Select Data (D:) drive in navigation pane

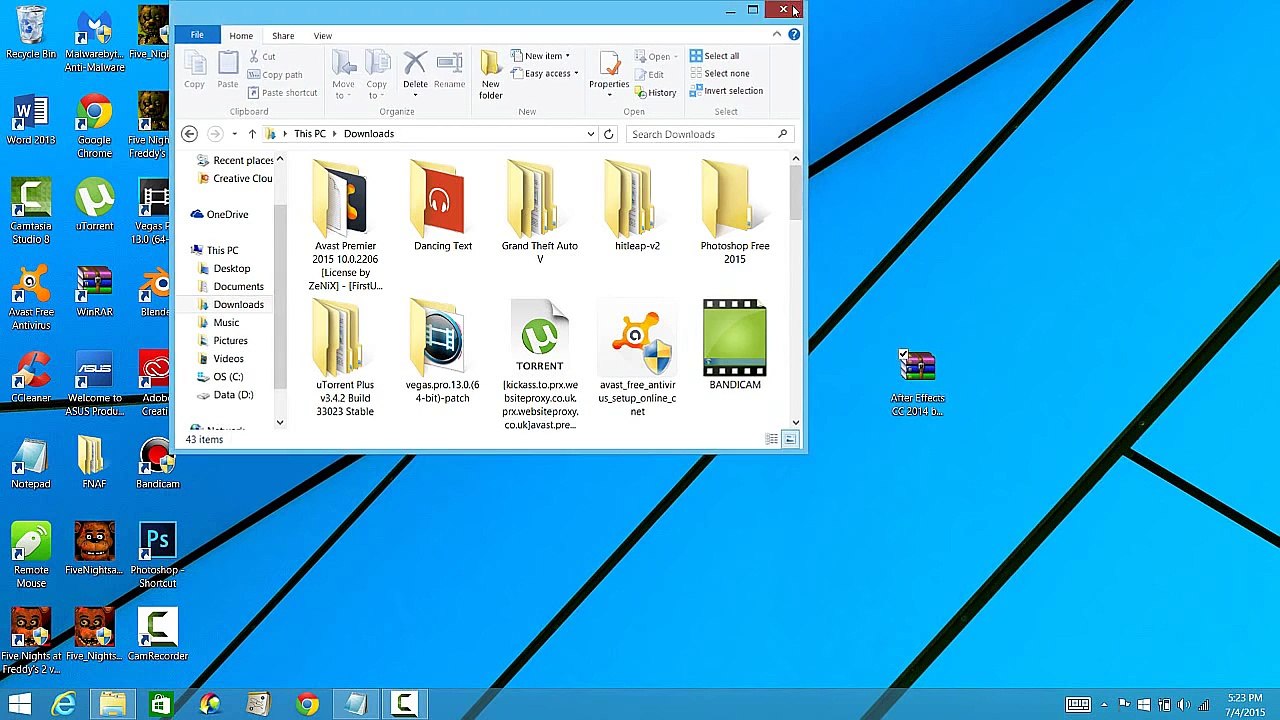coord(225,395)
